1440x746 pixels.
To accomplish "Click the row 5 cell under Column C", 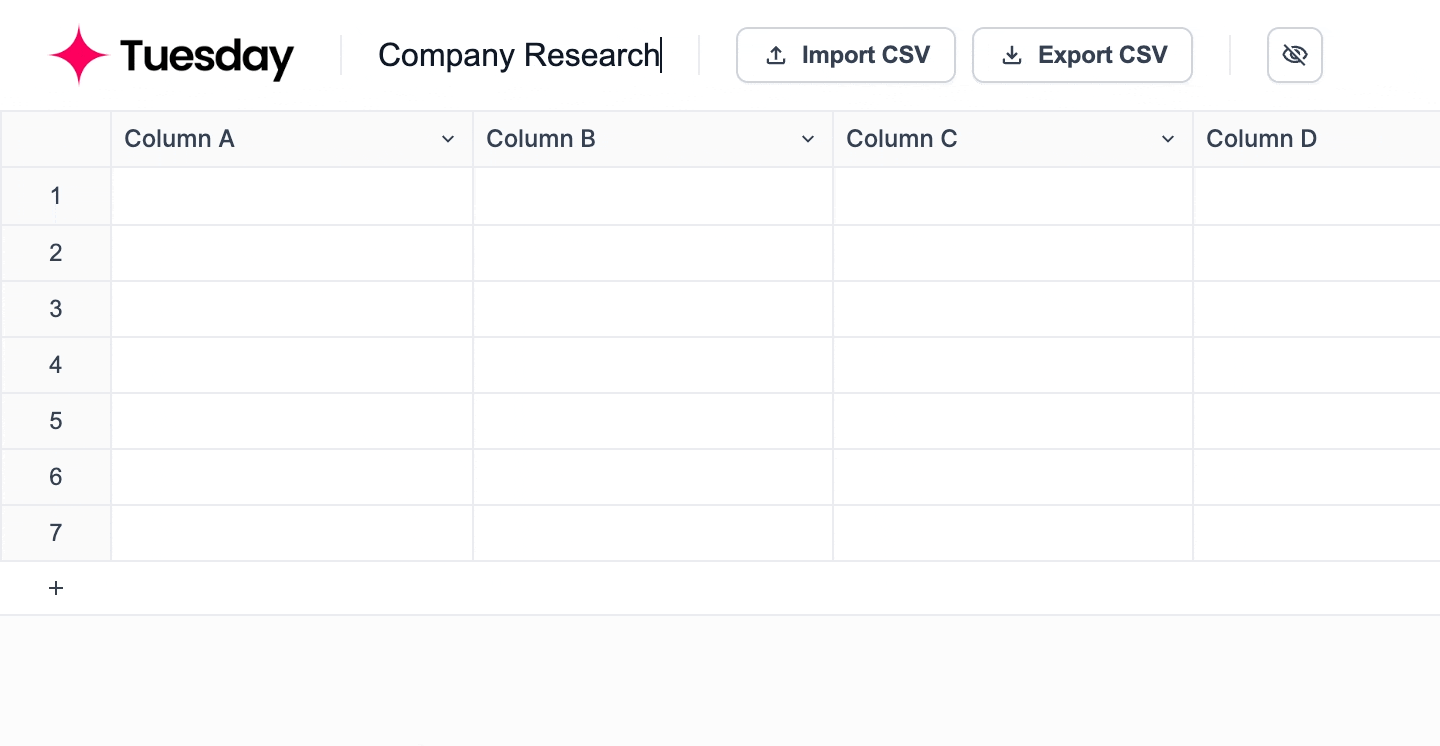I will (1012, 421).
